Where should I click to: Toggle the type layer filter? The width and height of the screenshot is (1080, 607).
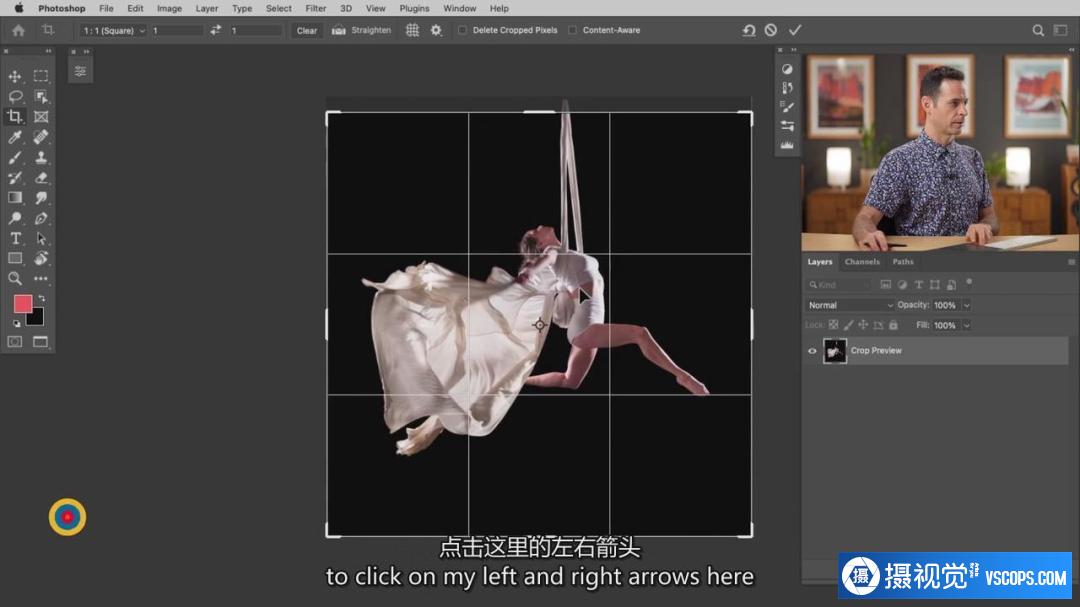click(918, 285)
